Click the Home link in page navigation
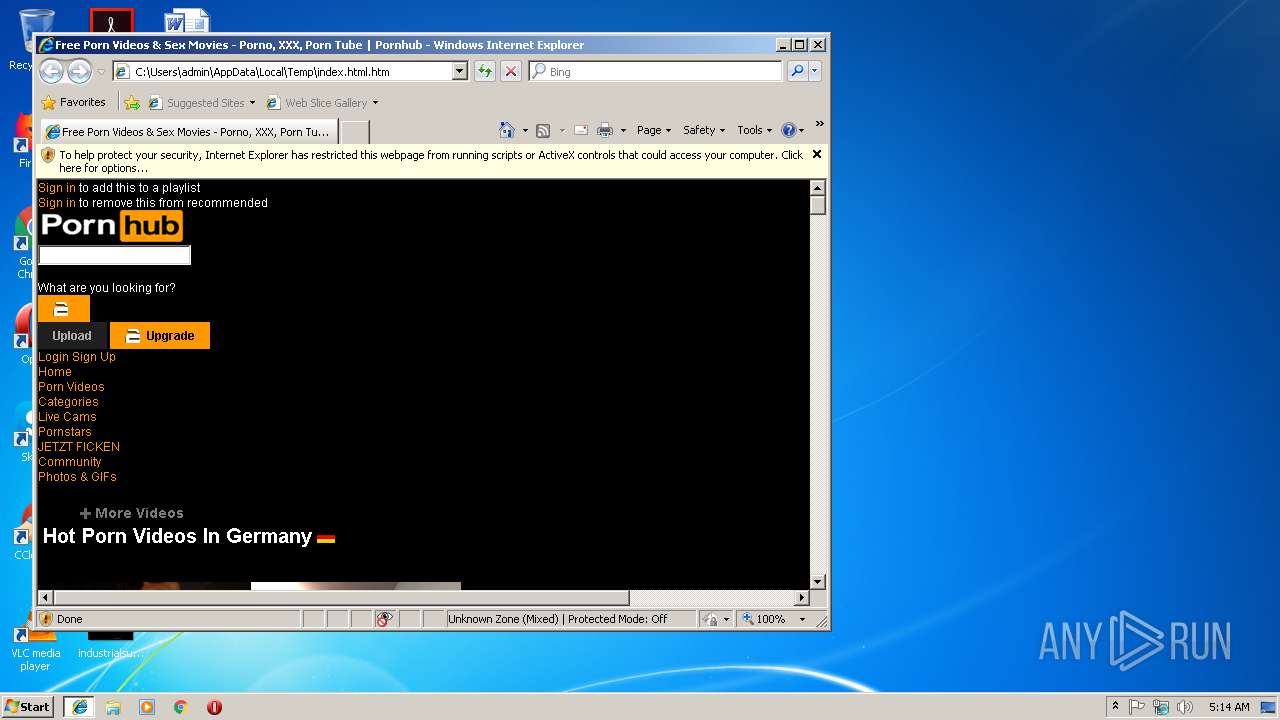The height and width of the screenshot is (720, 1280). click(x=55, y=372)
